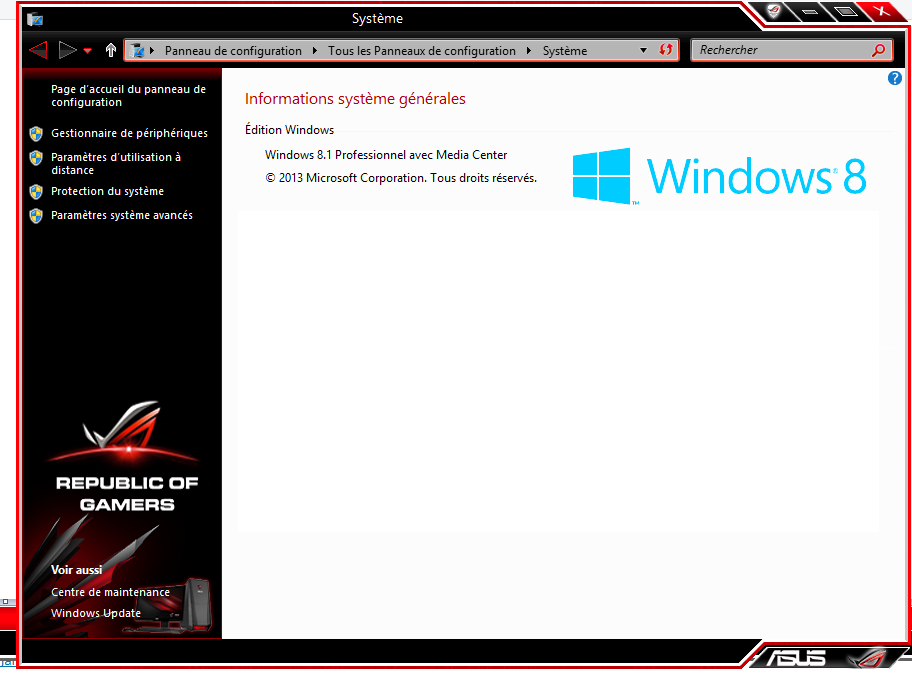Open Panneau de configuration breadcrumb
Image resolution: width=912 pixels, height=675 pixels.
click(233, 51)
